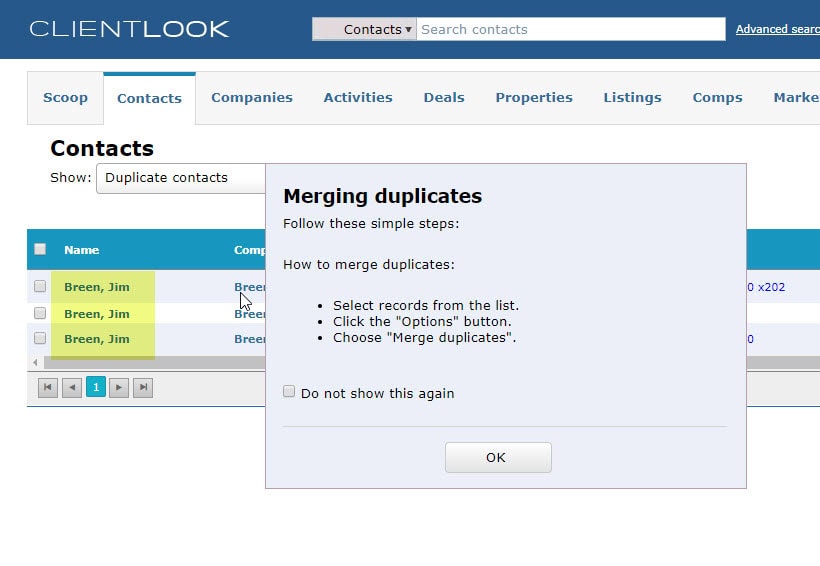Open the third Breen, Jim contact link
Image resolution: width=820 pixels, height=566 pixels.
(x=97, y=339)
